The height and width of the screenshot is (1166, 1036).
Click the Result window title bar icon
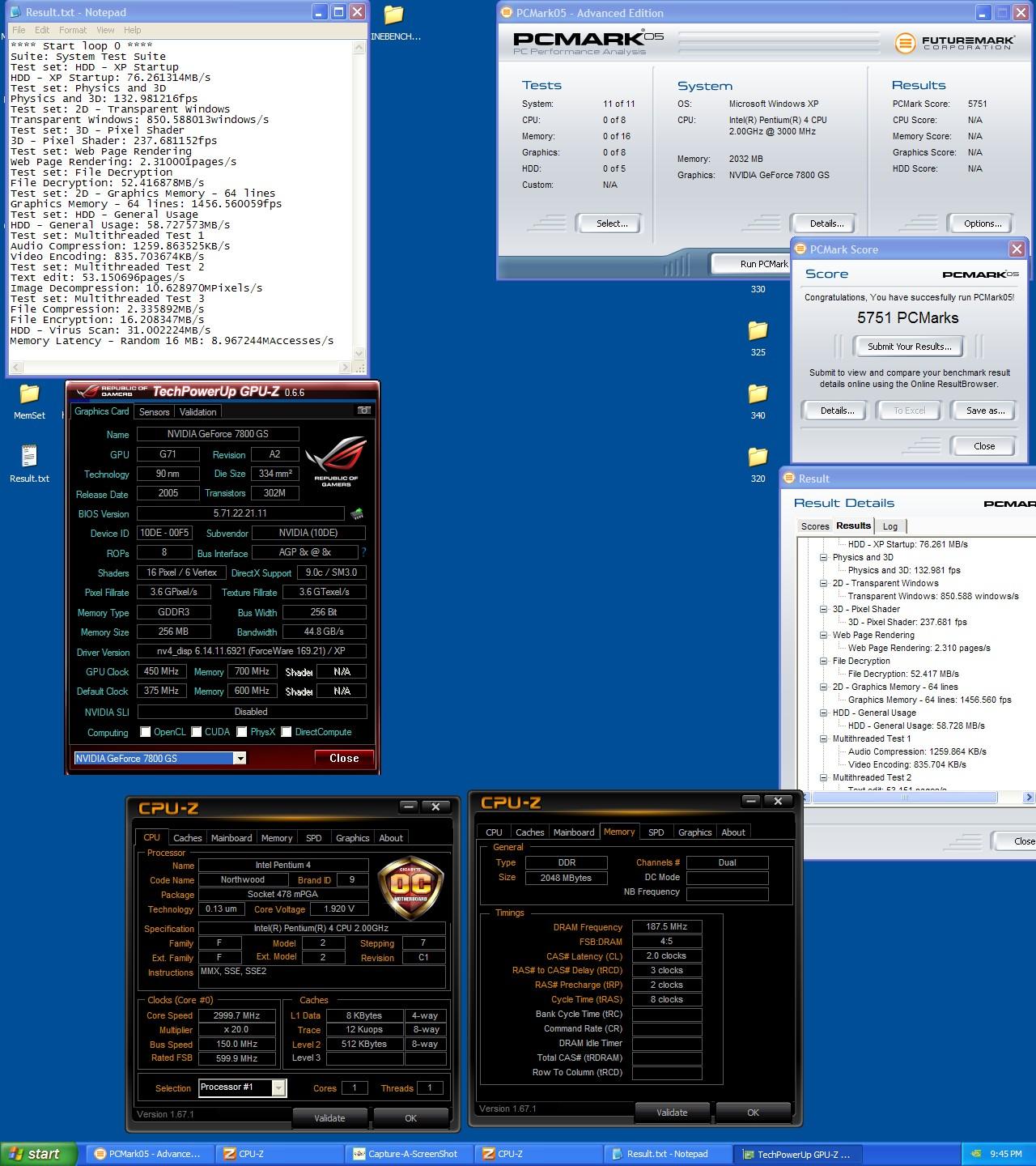[789, 478]
